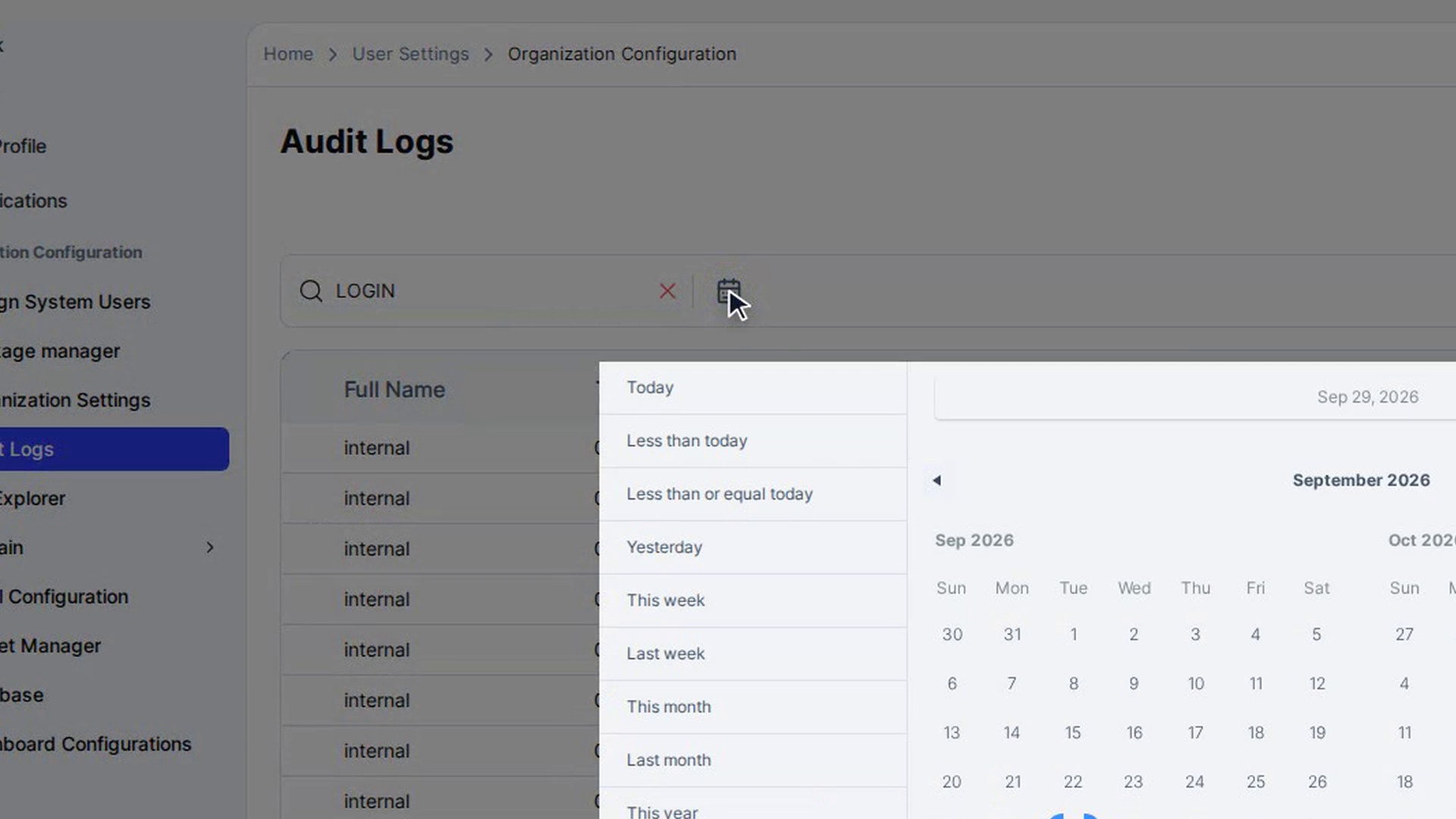Open Organization Settings in sidebar

[x=76, y=400]
